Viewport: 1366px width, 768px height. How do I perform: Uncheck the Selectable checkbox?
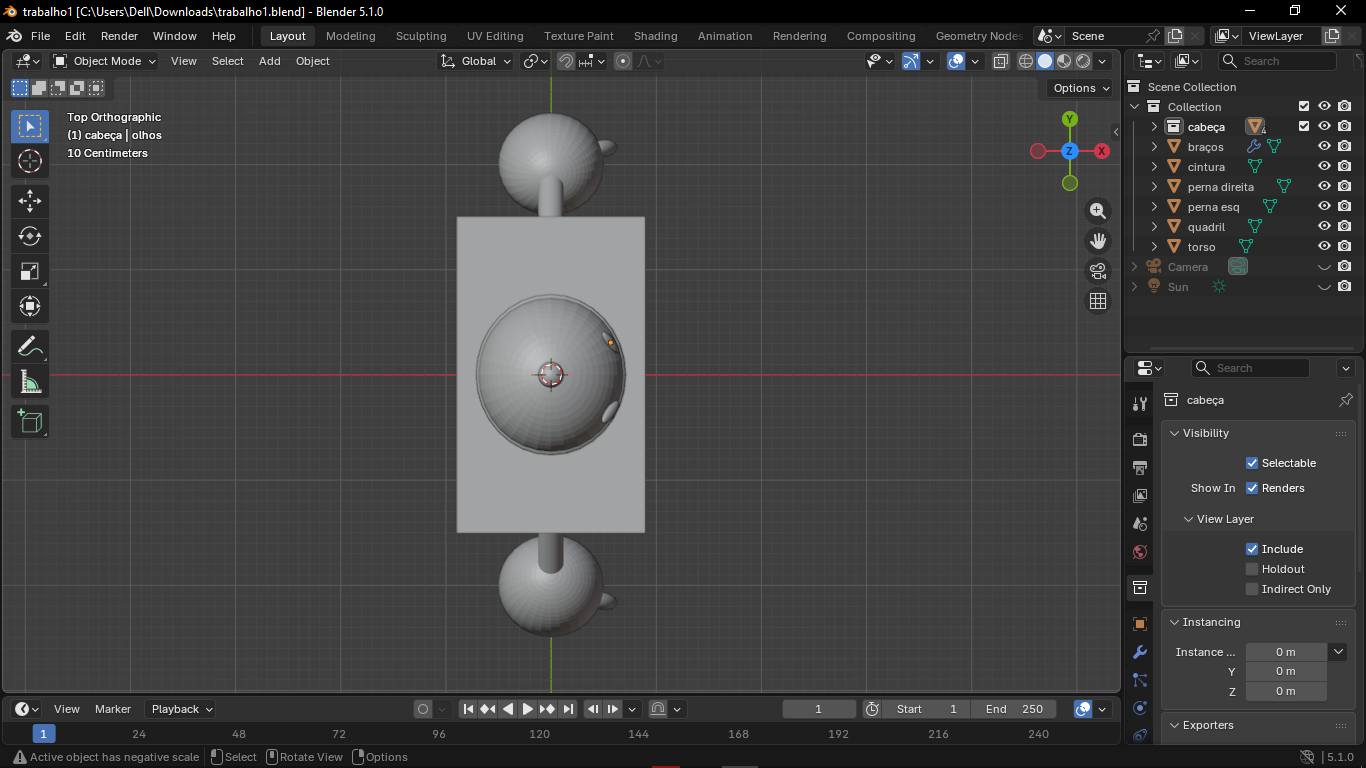coord(1251,463)
